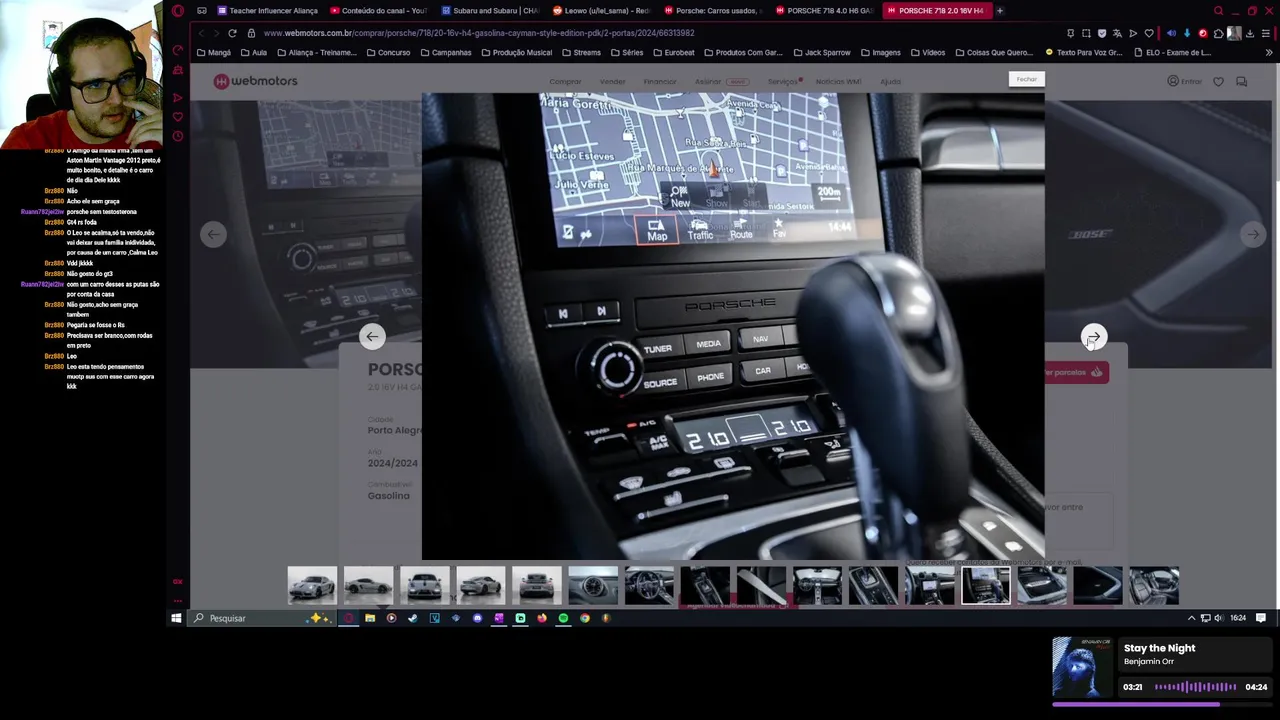Screen dimensions: 1280x720
Task: Switch to Leowo Reddit tab
Action: point(601,11)
